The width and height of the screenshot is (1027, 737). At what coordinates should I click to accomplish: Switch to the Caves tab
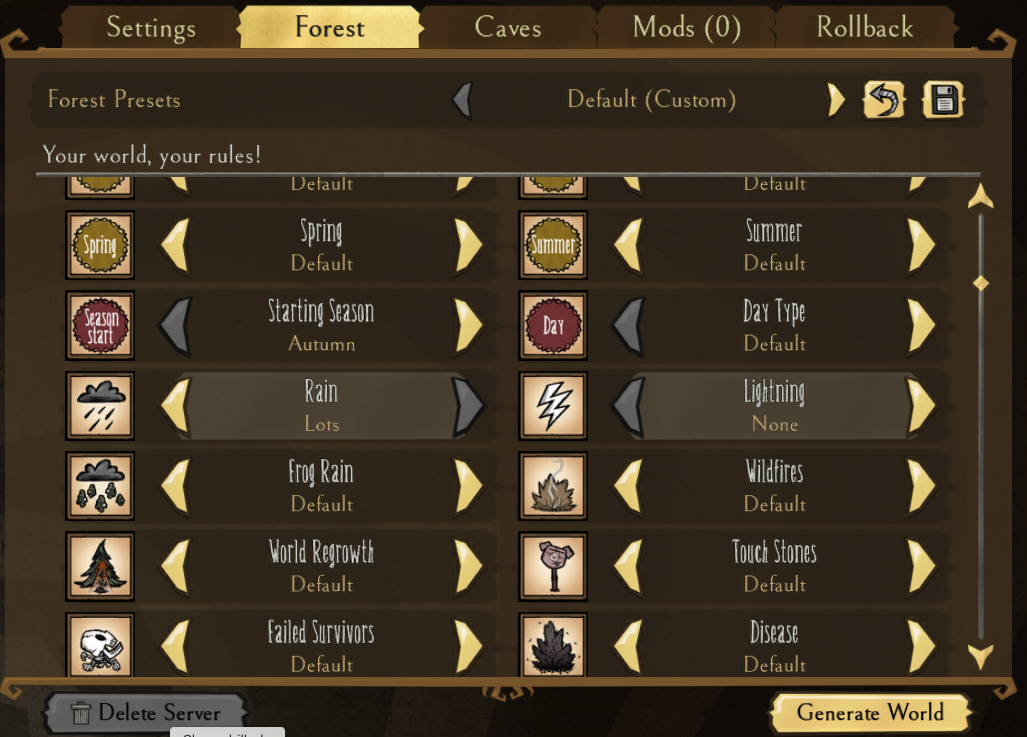[508, 28]
